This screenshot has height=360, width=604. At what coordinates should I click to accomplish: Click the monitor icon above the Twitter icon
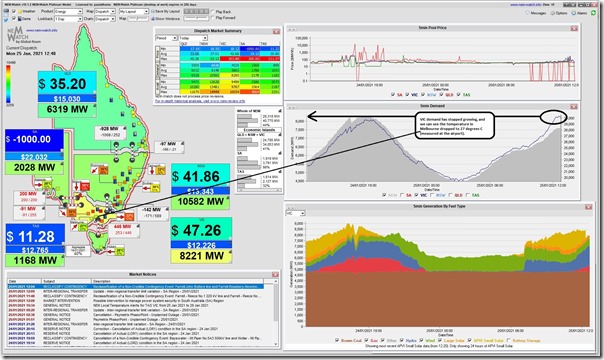click(x=7, y=12)
